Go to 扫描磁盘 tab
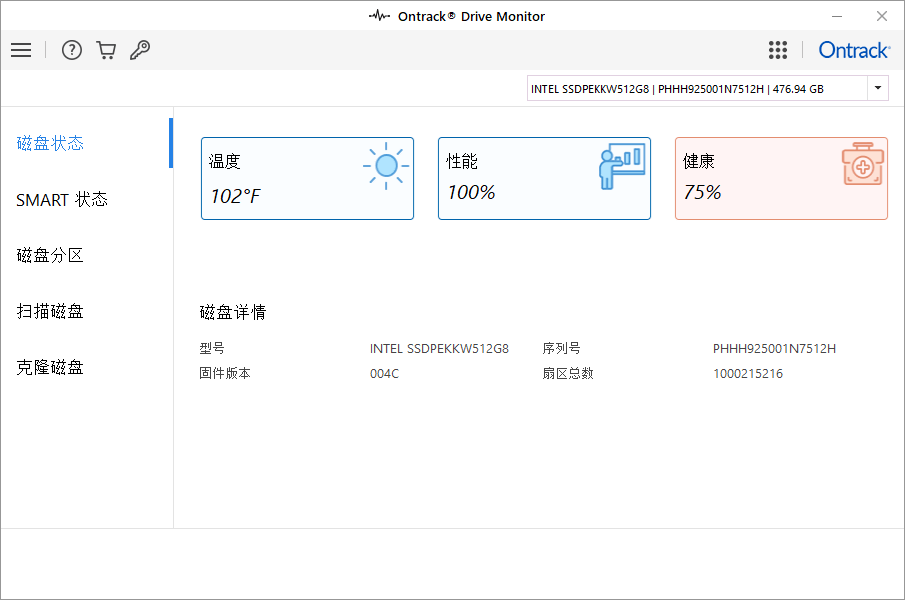The image size is (905, 600). [50, 311]
